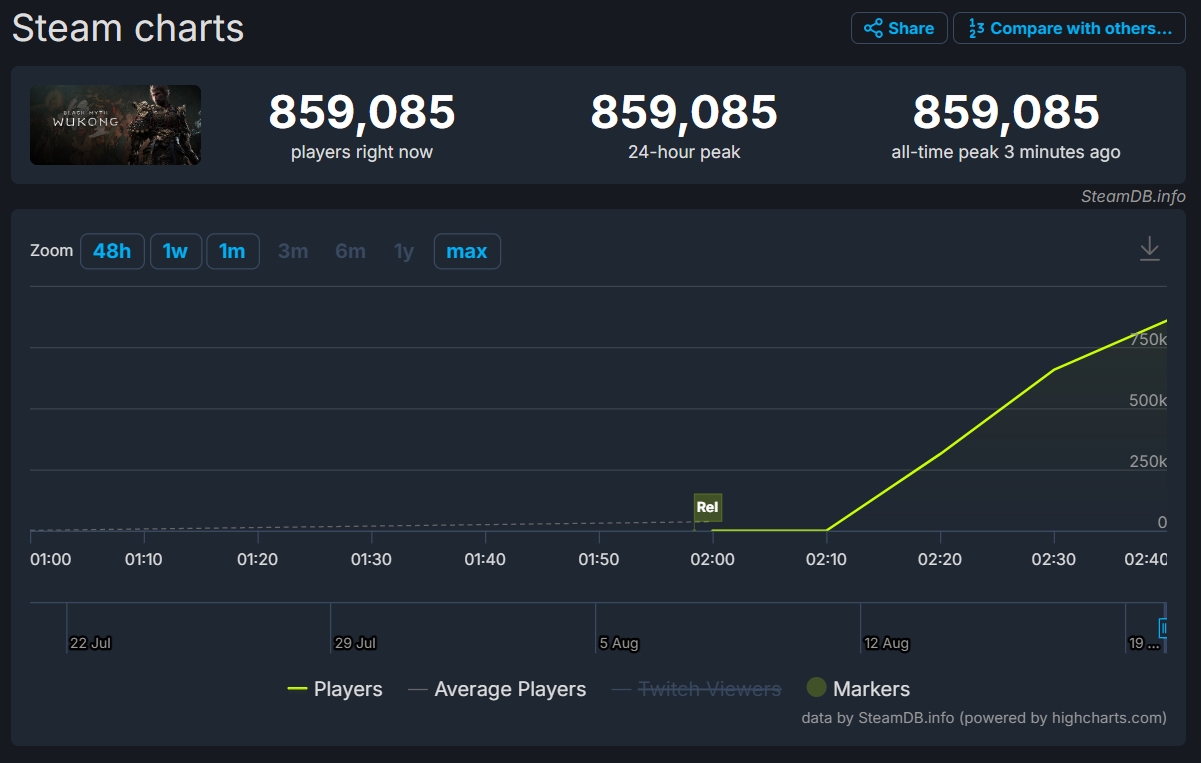
Task: Select the 1w zoom range
Action: (x=176, y=251)
